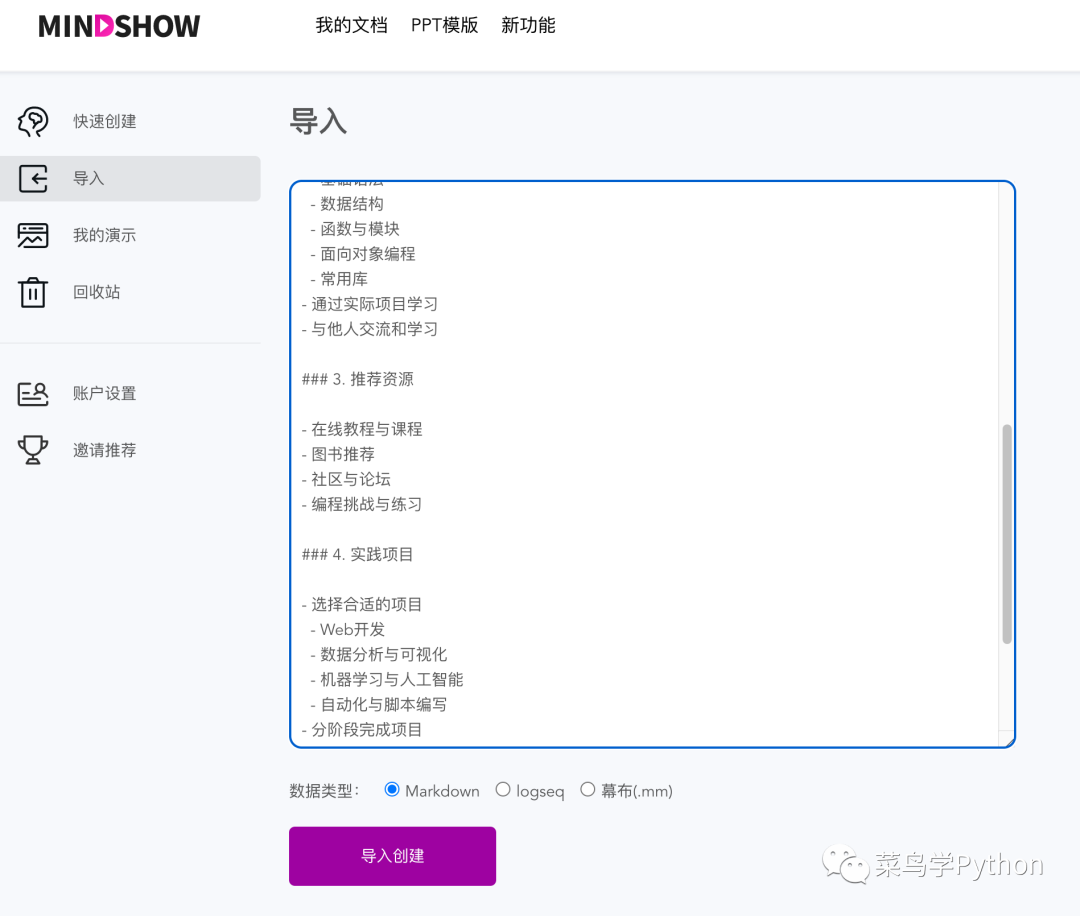This screenshot has height=916, width=1080.
Task: Open 账户设置 in the sidebar
Action: click(105, 394)
